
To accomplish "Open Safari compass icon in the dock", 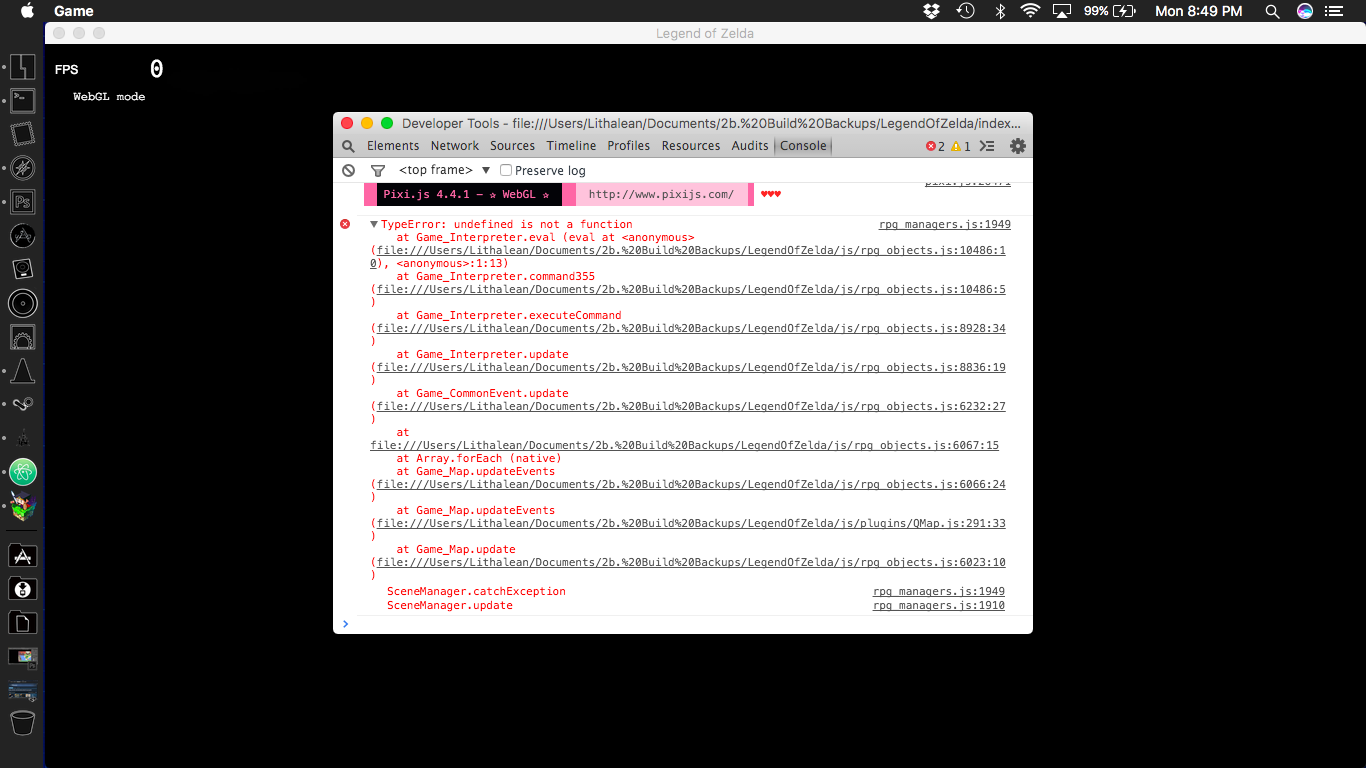I will [23, 168].
